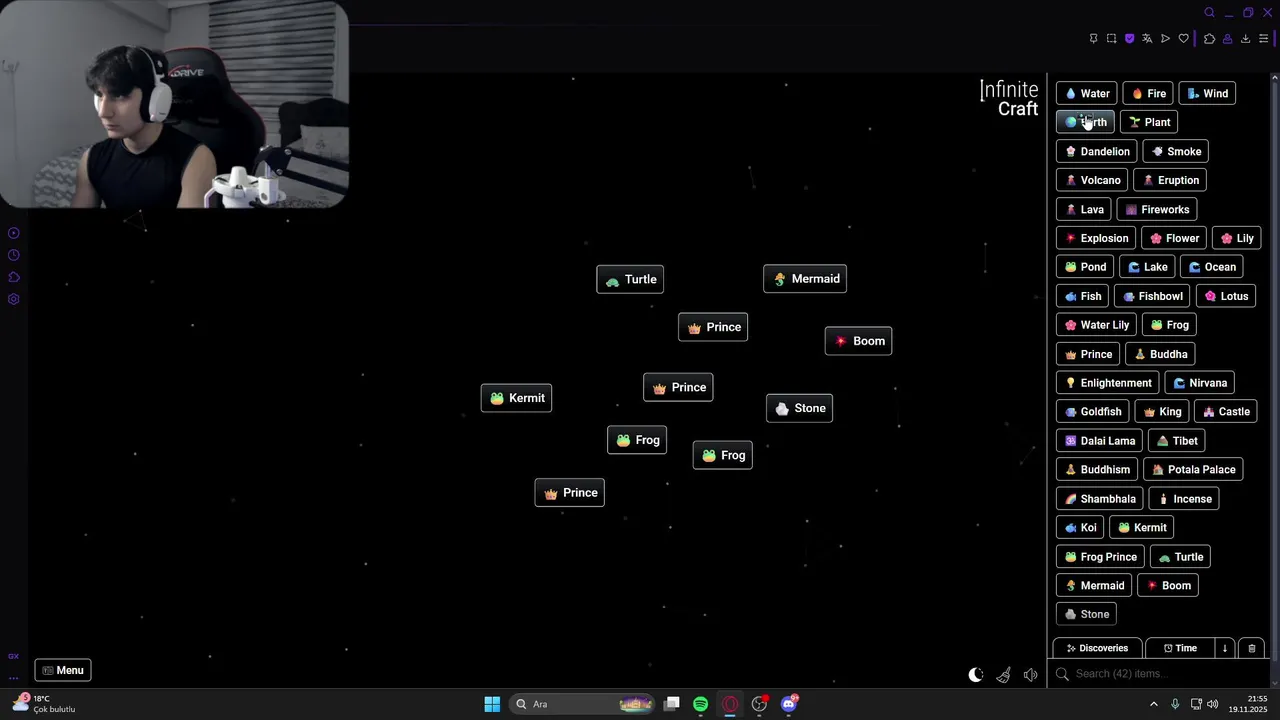
Task: Pick Dandelion from sidebar list
Action: 1097,151
